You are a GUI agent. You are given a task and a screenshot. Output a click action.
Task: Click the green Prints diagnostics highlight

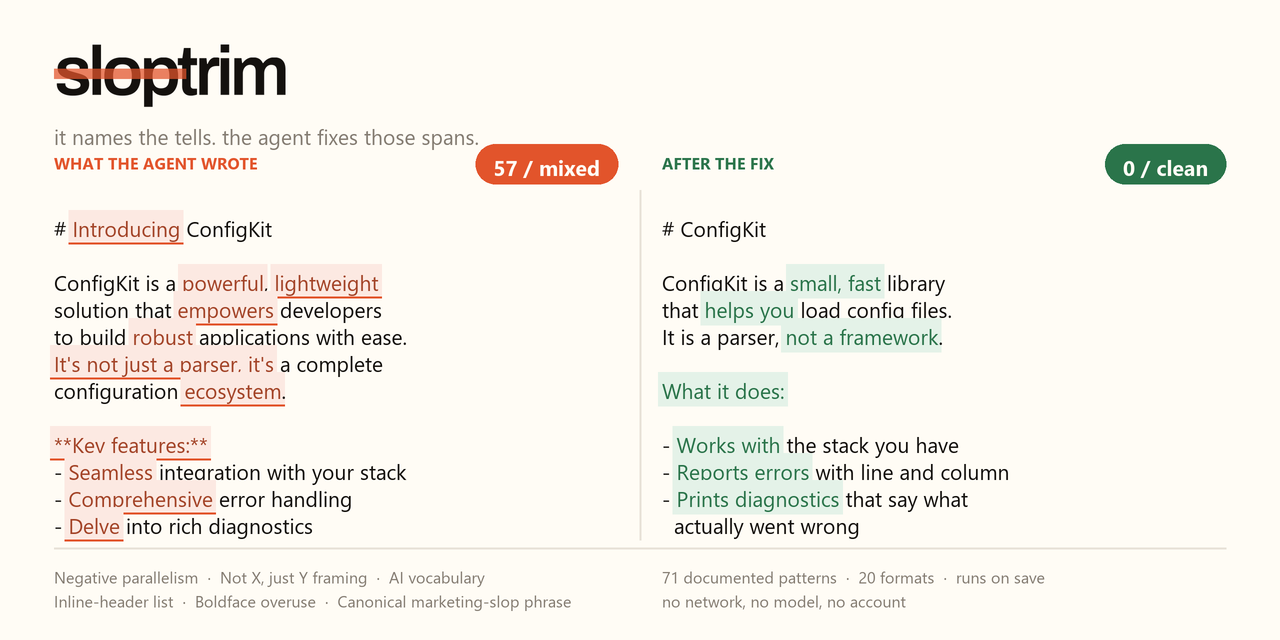[758, 500]
